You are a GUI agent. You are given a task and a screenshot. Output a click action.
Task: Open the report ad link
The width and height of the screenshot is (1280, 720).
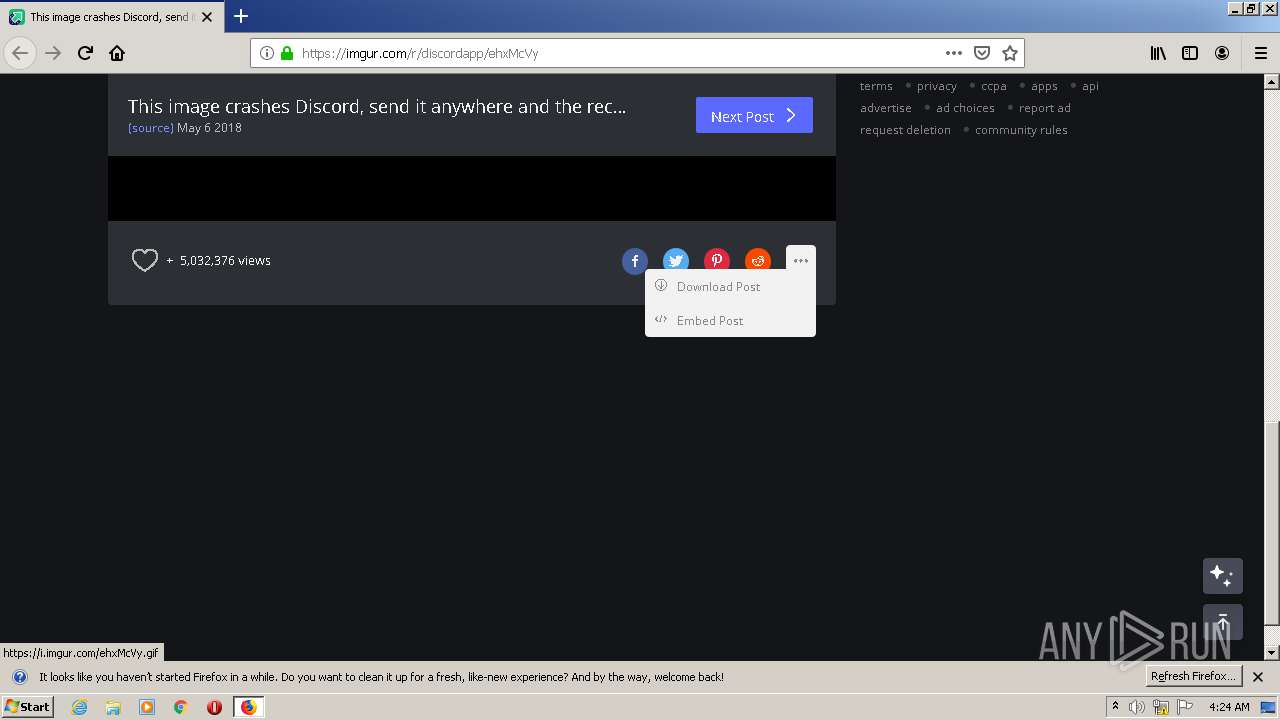point(1045,108)
